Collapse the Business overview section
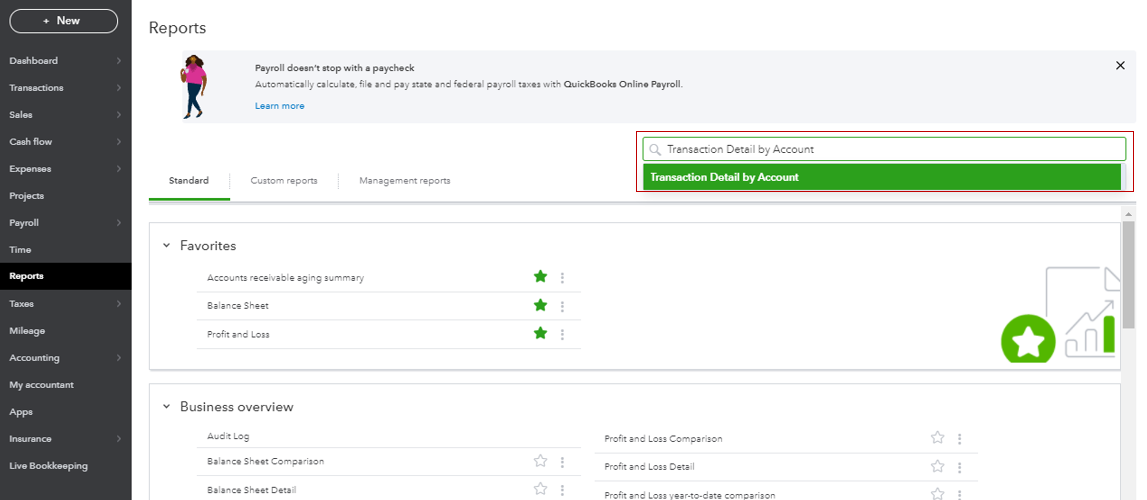The height and width of the screenshot is (500, 1147). click(x=166, y=407)
